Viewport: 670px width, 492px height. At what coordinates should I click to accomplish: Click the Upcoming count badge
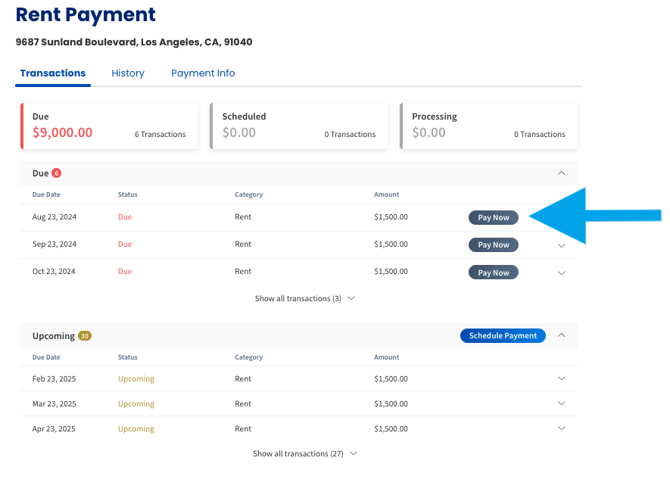pyautogui.click(x=85, y=336)
